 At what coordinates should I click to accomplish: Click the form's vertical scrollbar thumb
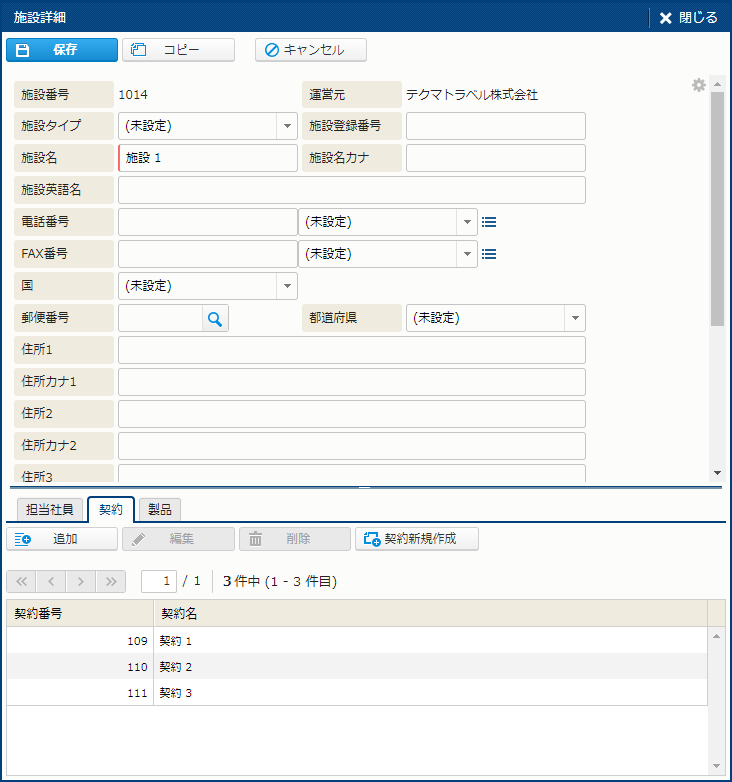pos(717,210)
